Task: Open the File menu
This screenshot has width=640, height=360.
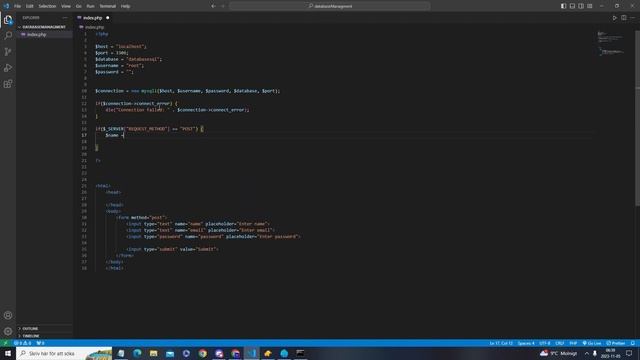Action: [18, 6]
